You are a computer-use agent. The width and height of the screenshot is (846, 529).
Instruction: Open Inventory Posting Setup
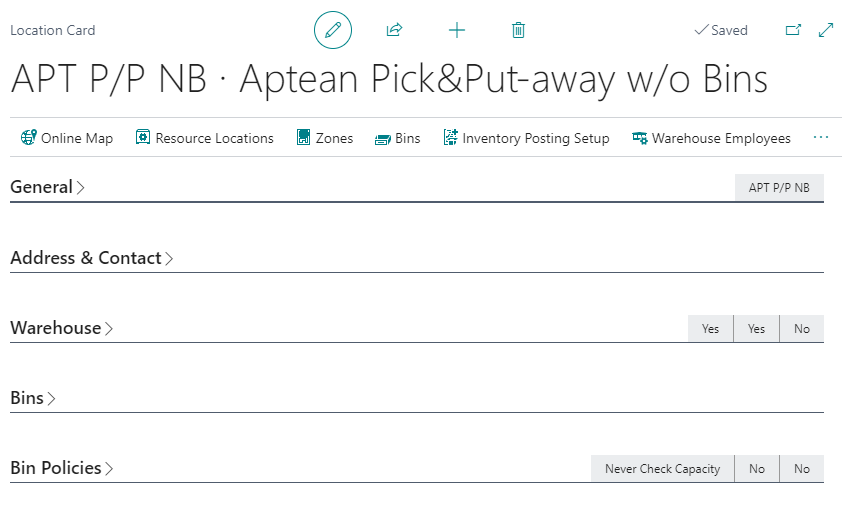tap(526, 138)
